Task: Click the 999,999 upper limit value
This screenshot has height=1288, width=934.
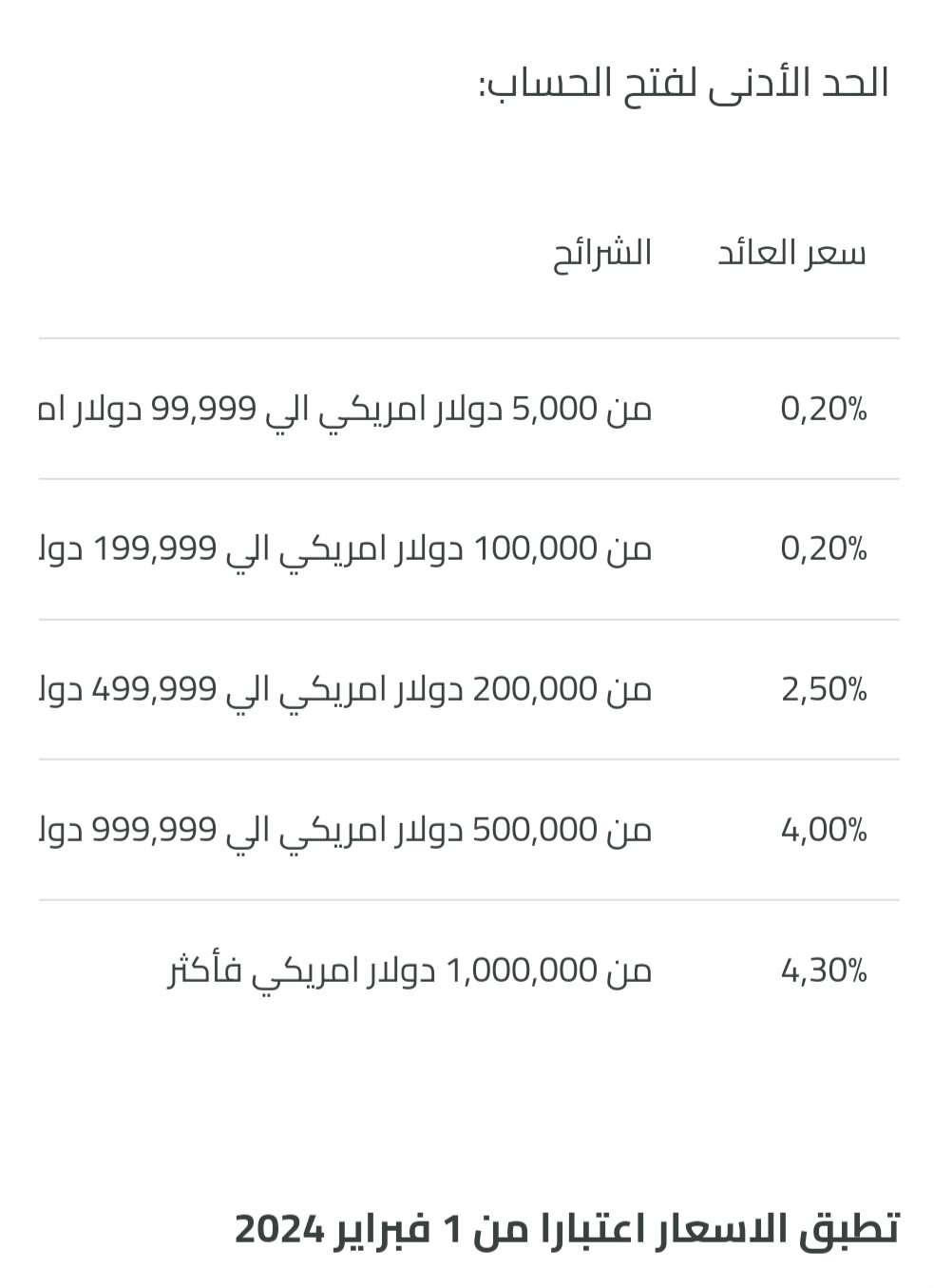Action: click(155, 830)
